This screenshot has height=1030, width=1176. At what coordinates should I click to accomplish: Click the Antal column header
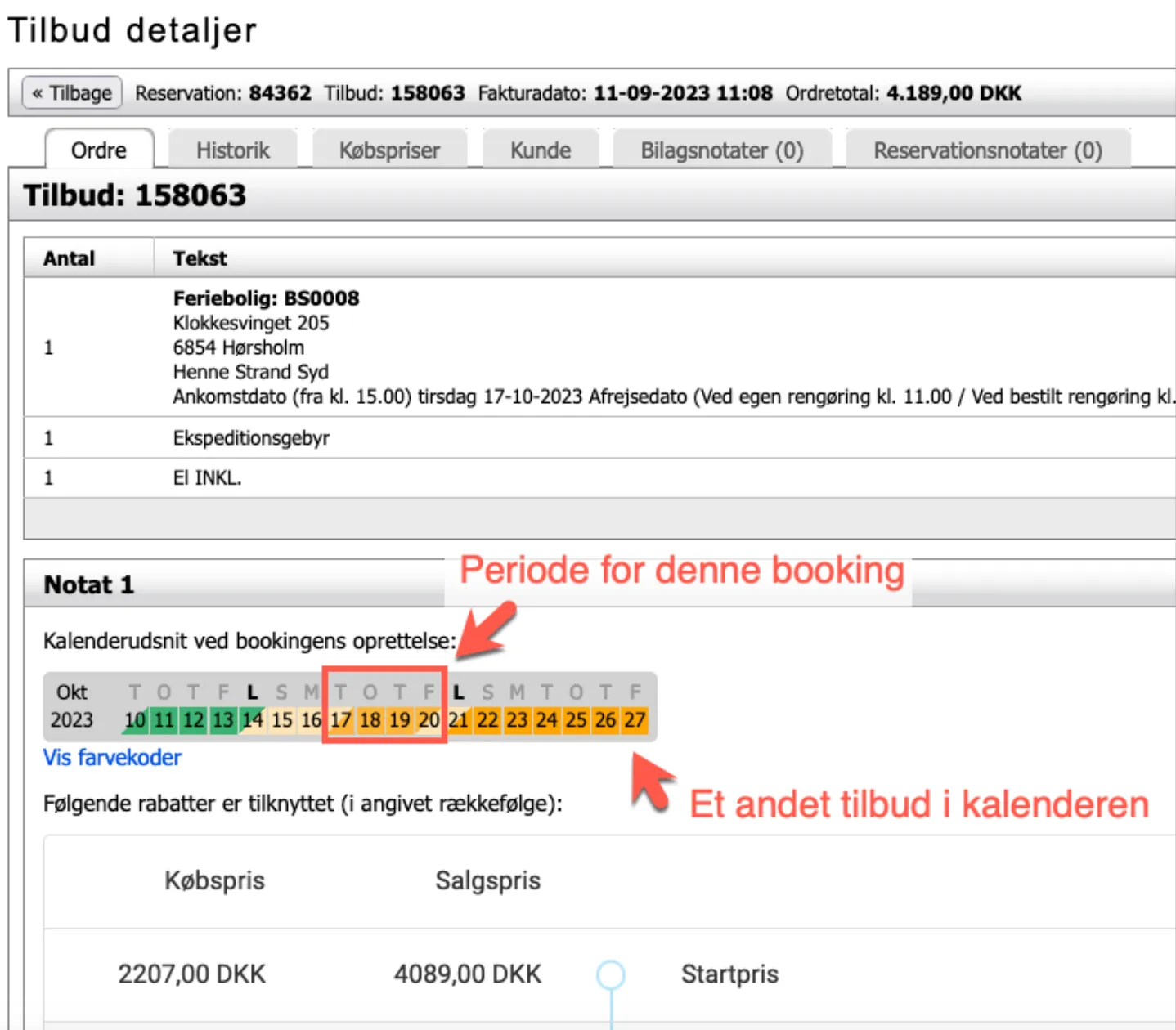(x=70, y=258)
